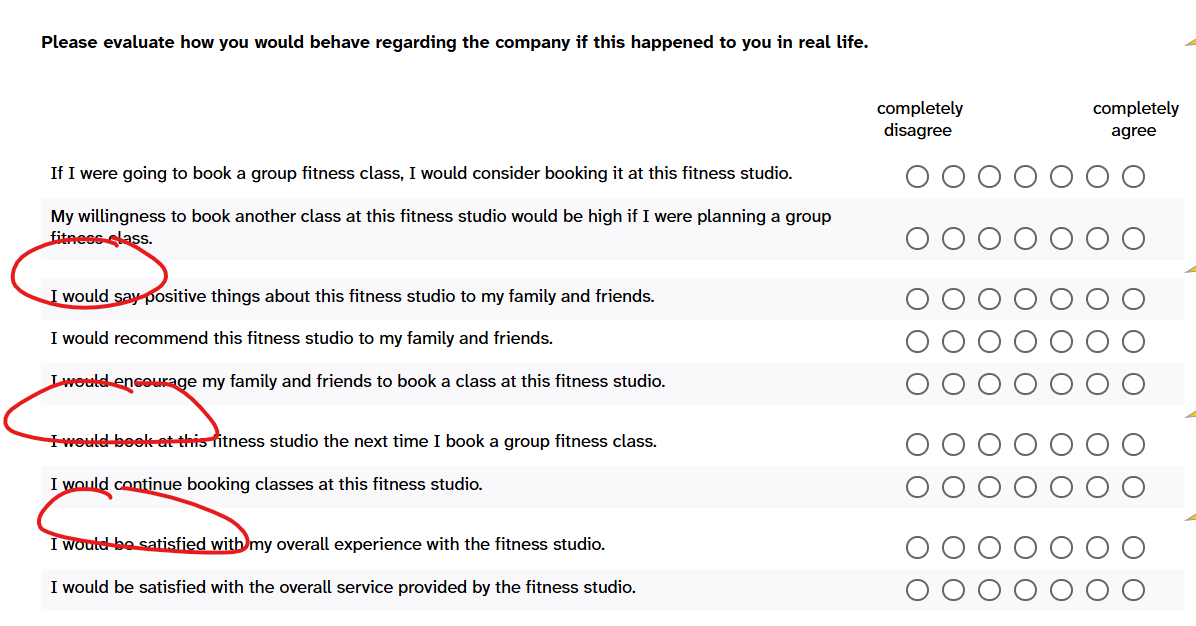Screen dimensions: 1196x626
Task: Select 'completely agree' for willingness to book another class
Action: tap(1133, 239)
